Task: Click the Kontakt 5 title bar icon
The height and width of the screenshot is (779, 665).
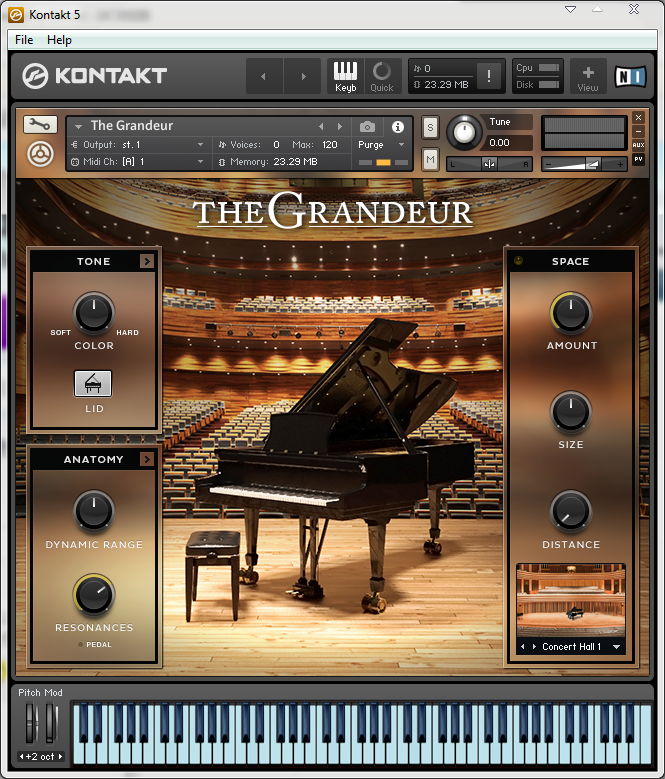Action: pyautogui.click(x=16, y=14)
